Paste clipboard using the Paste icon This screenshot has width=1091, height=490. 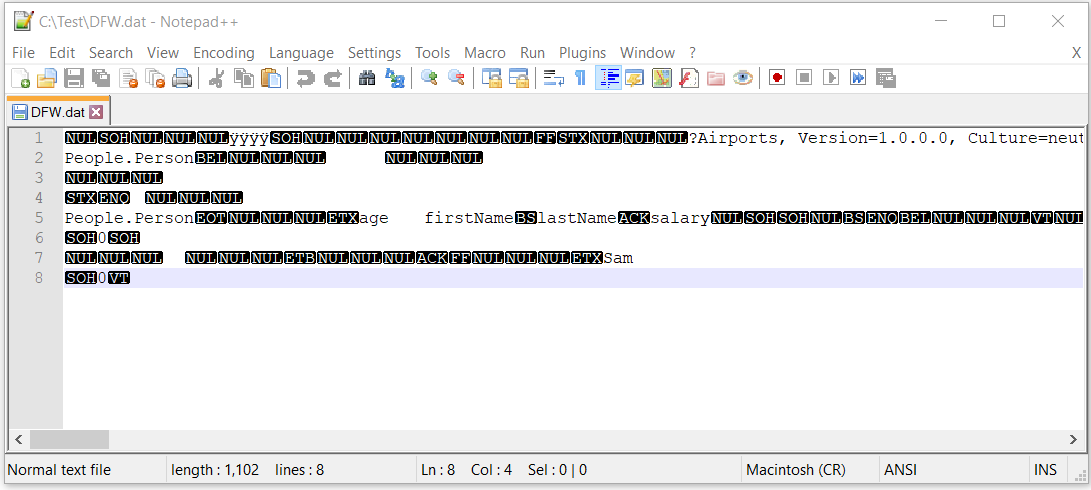[x=271, y=78]
